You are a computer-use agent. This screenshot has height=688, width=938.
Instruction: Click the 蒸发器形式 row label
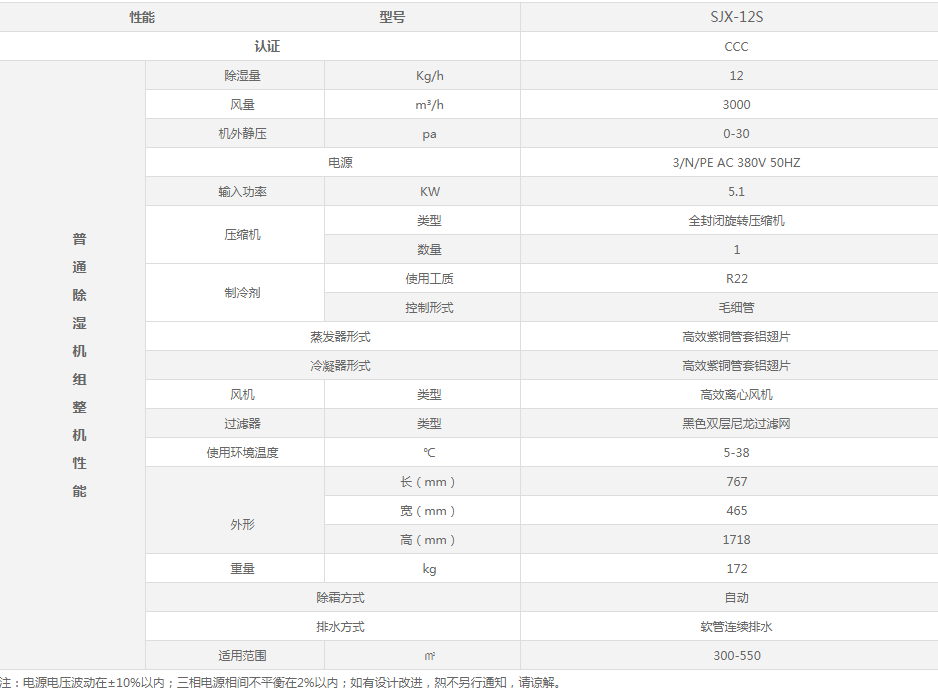coord(340,337)
